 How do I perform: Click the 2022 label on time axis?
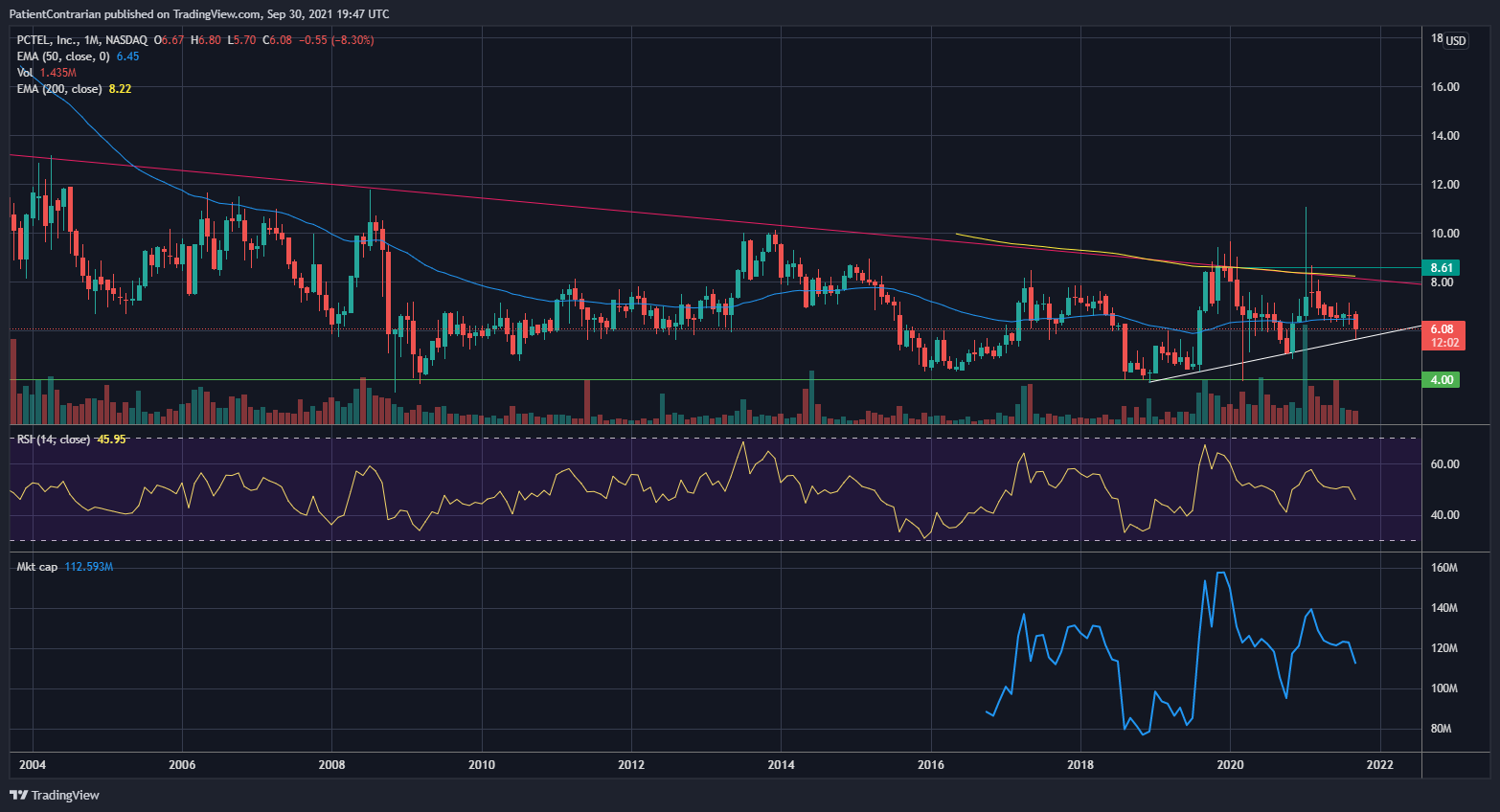click(1379, 764)
